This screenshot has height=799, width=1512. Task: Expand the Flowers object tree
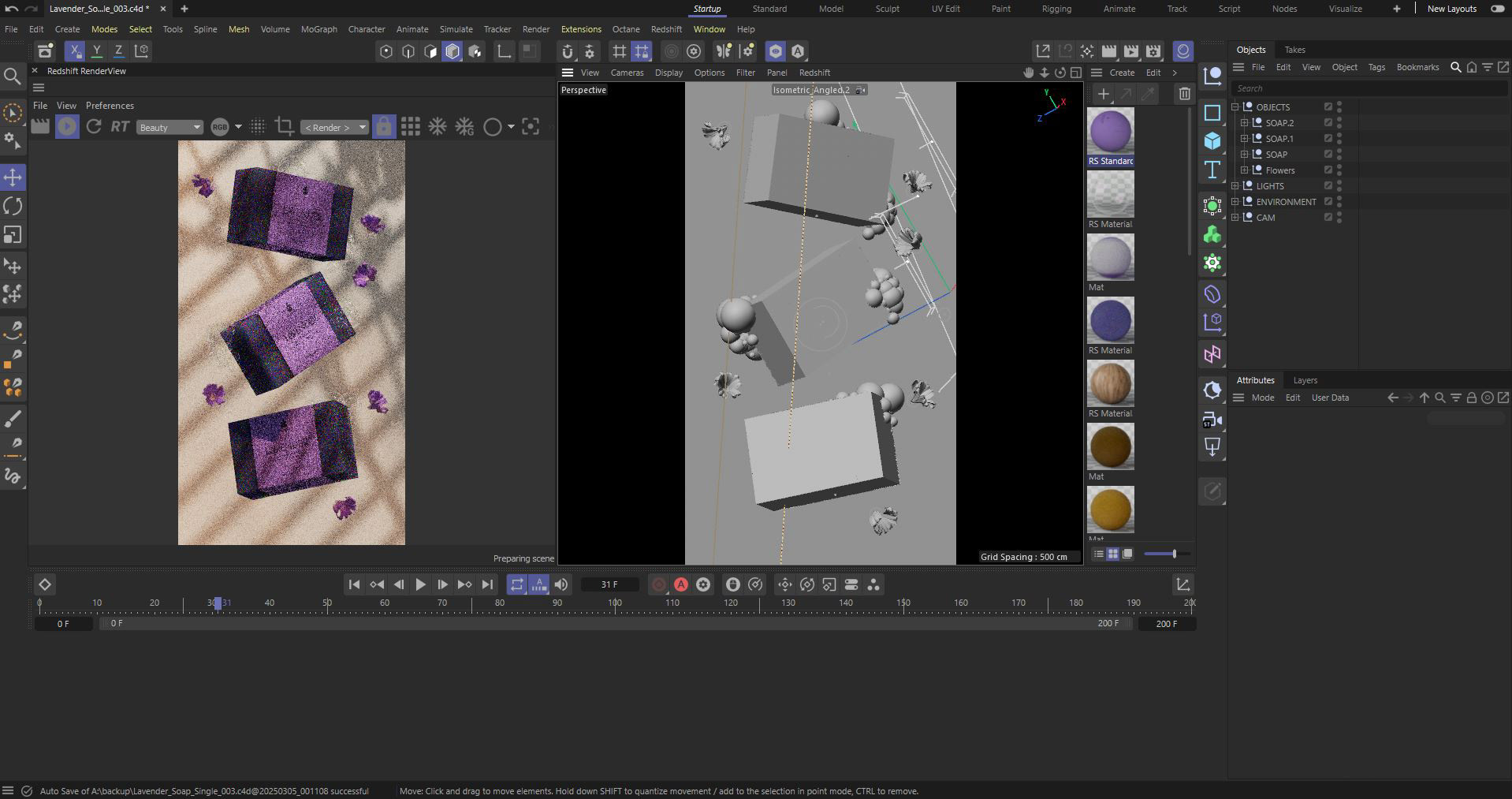tap(1244, 170)
